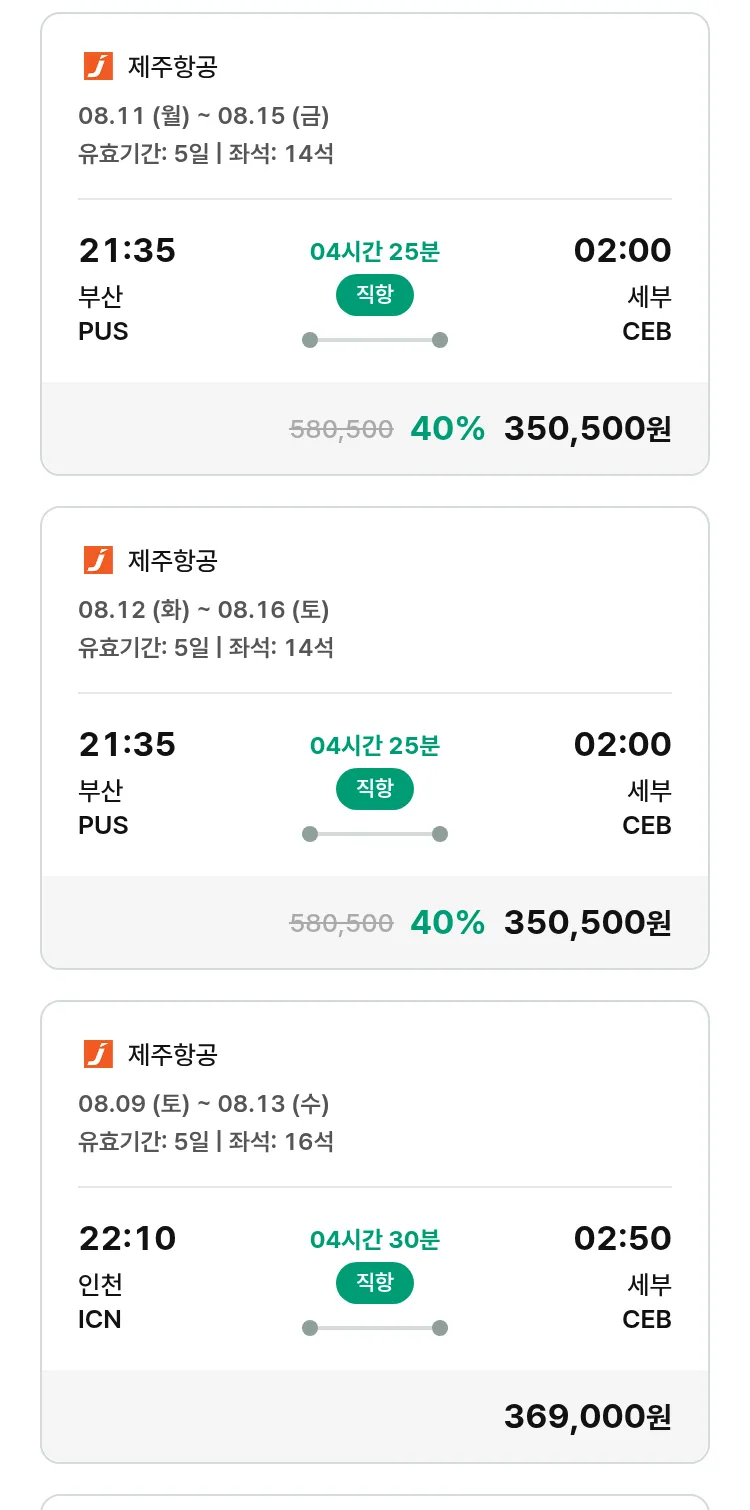Open the 08.09 (토) ~ 08.13 (수) date range
The height and width of the screenshot is (1510, 750).
click(x=204, y=1104)
